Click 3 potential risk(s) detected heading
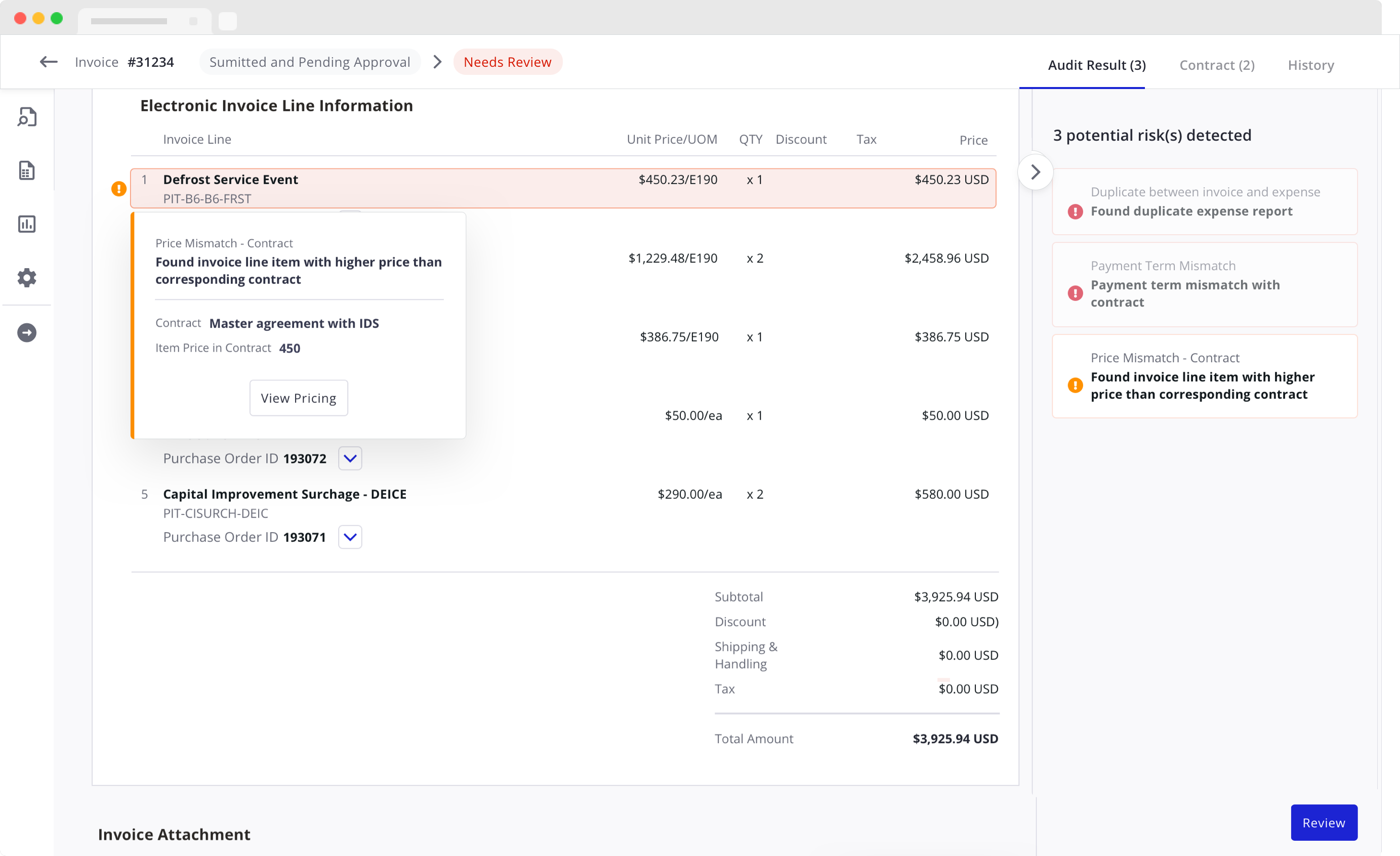Image resolution: width=1400 pixels, height=856 pixels. point(1151,135)
